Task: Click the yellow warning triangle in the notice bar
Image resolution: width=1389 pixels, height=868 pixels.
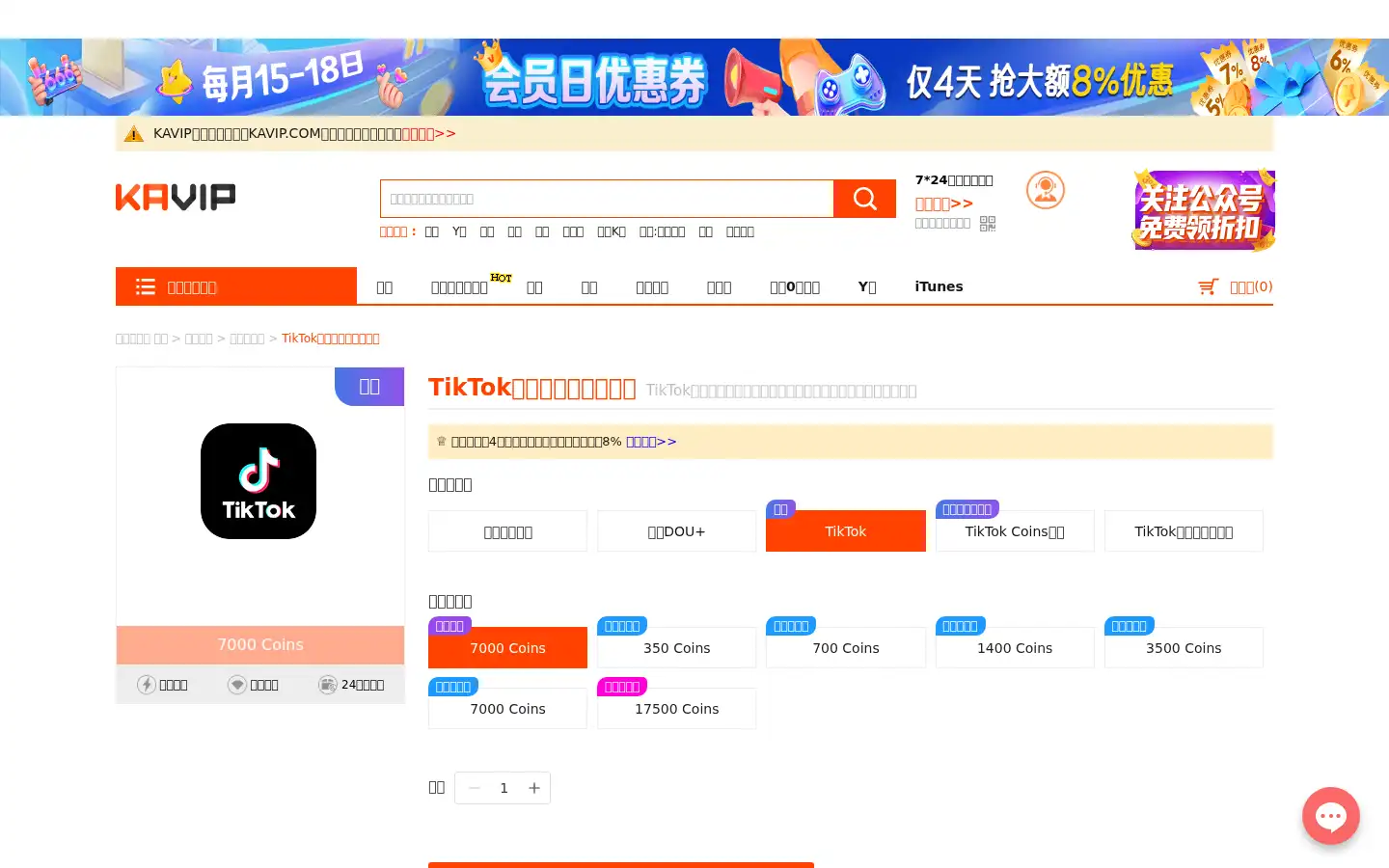Action: pos(134,134)
